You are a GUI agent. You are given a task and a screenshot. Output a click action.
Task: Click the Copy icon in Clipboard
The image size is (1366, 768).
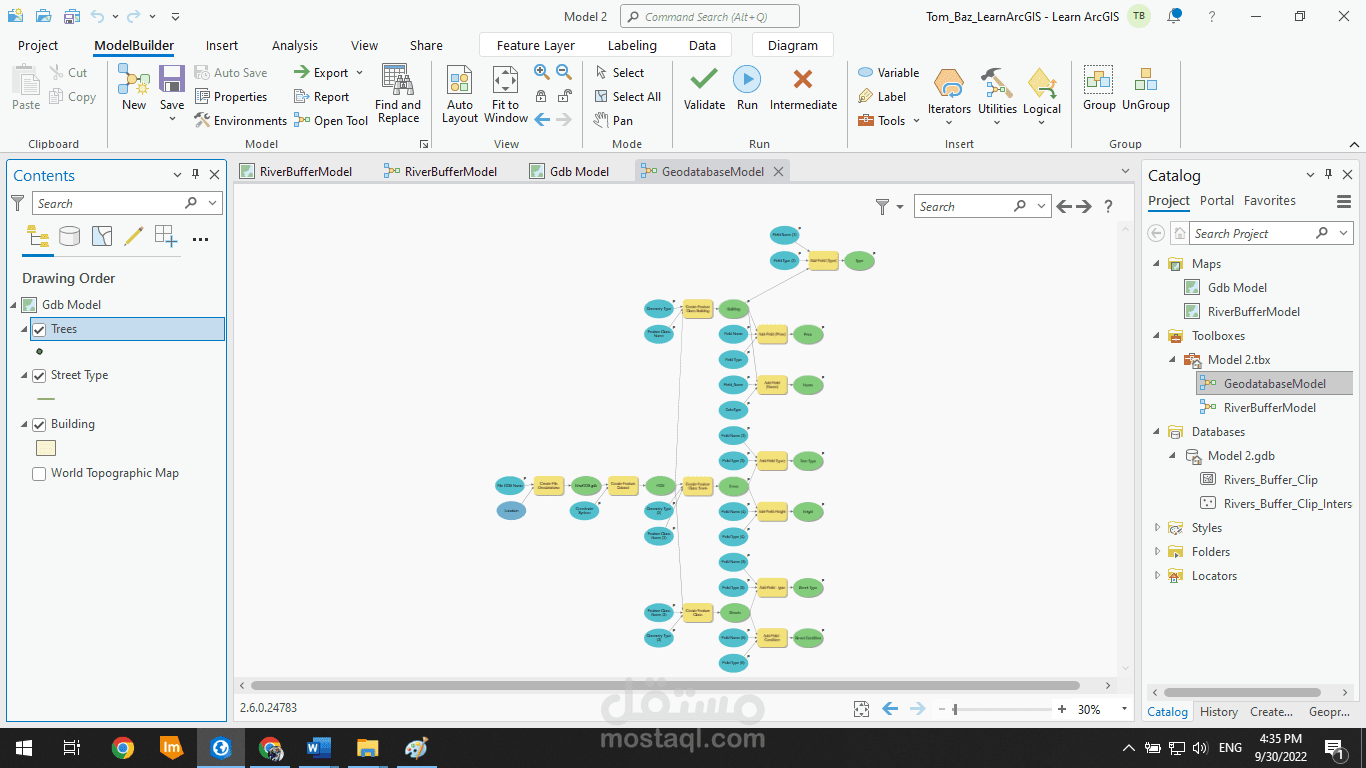[x=57, y=97]
